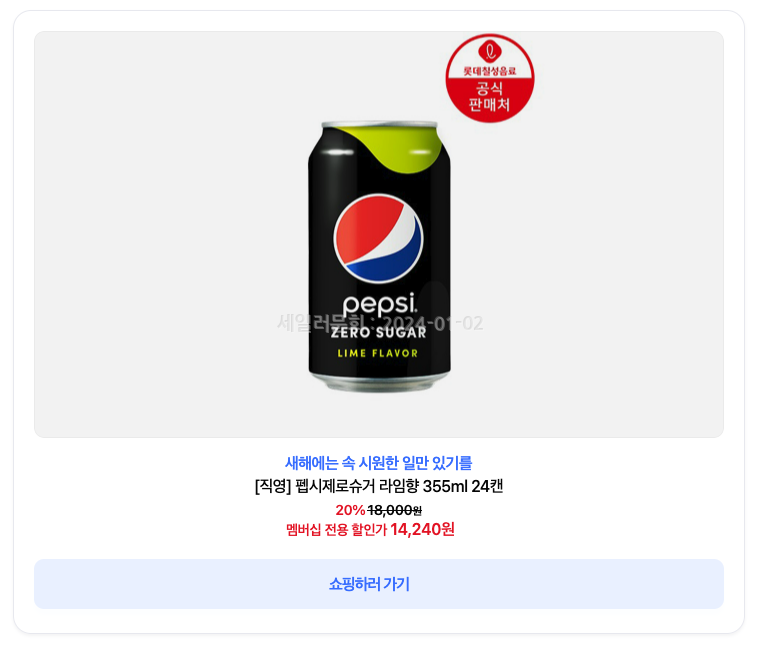Click the 2024-01-02 watermark text
Viewport: 764px width, 645px height.
click(x=433, y=323)
